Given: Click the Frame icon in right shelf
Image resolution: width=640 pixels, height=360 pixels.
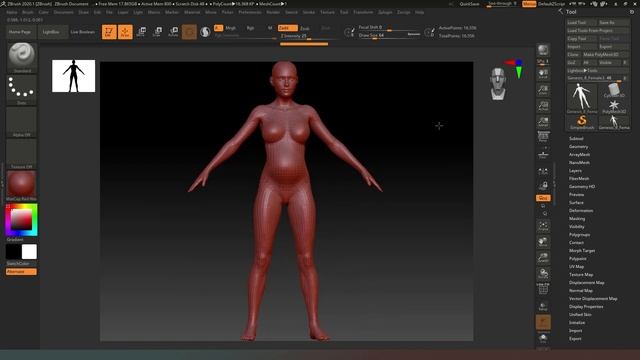Looking at the screenshot, I should (543, 226).
